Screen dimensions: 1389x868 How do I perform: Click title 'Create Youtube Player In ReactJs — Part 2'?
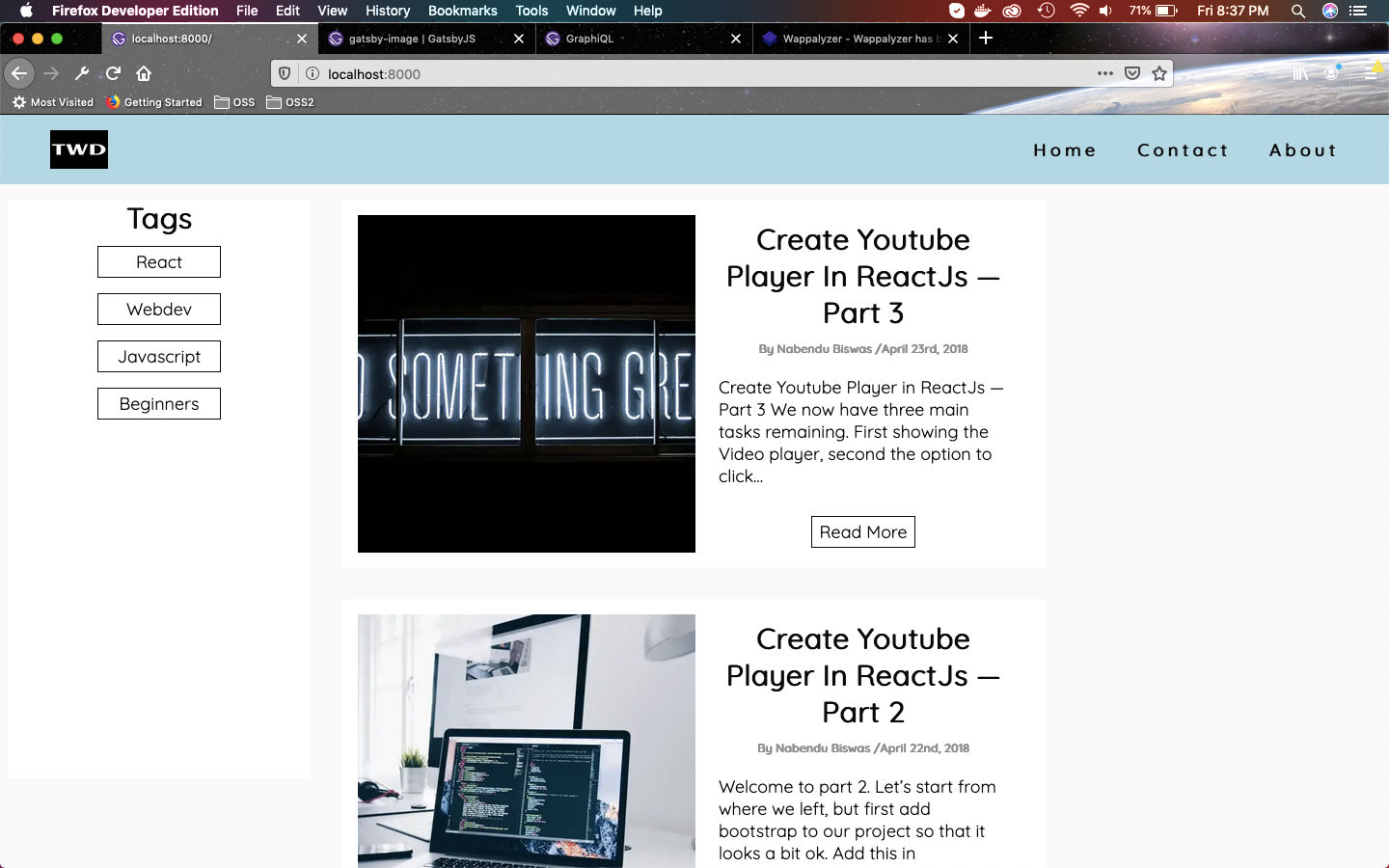coord(863,675)
